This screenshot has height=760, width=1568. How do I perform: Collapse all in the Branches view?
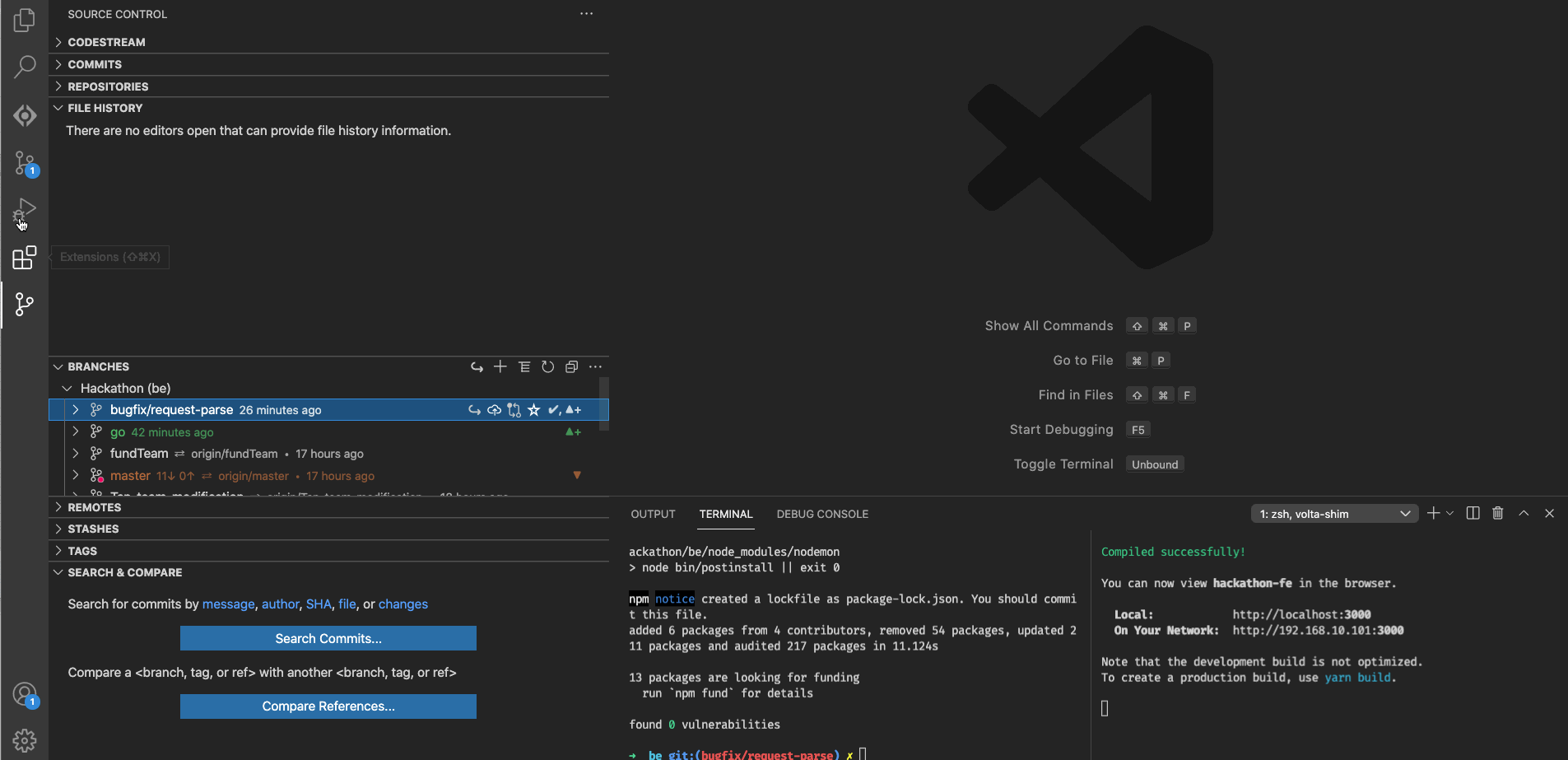[571, 366]
